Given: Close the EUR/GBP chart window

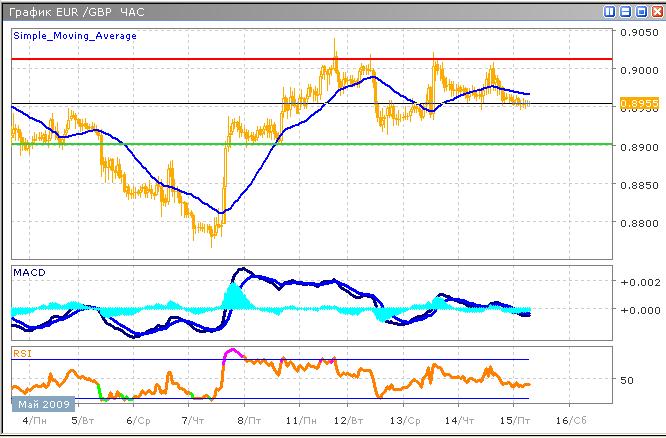Looking at the screenshot, I should [x=658, y=12].
